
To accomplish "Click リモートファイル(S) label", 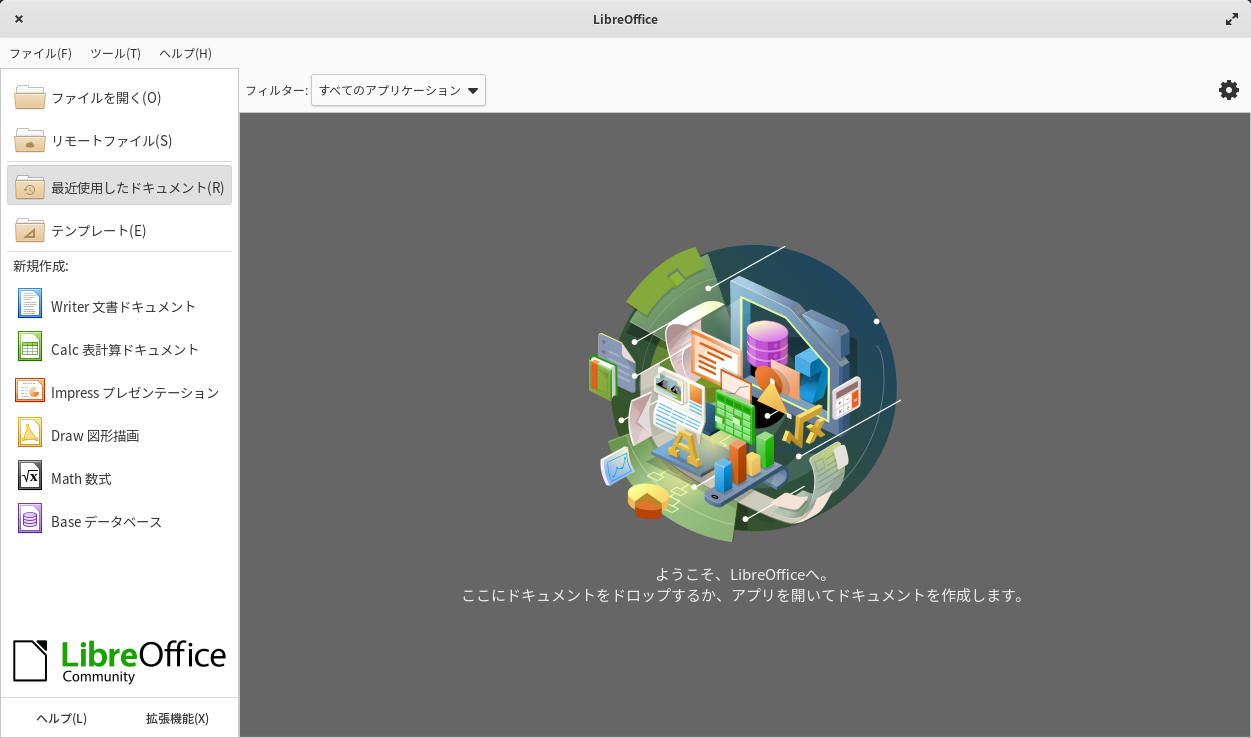I will (x=112, y=141).
